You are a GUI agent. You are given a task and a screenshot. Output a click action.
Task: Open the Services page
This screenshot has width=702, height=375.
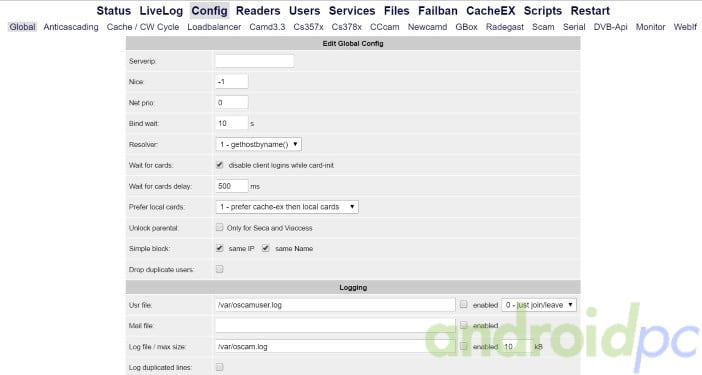coord(352,11)
